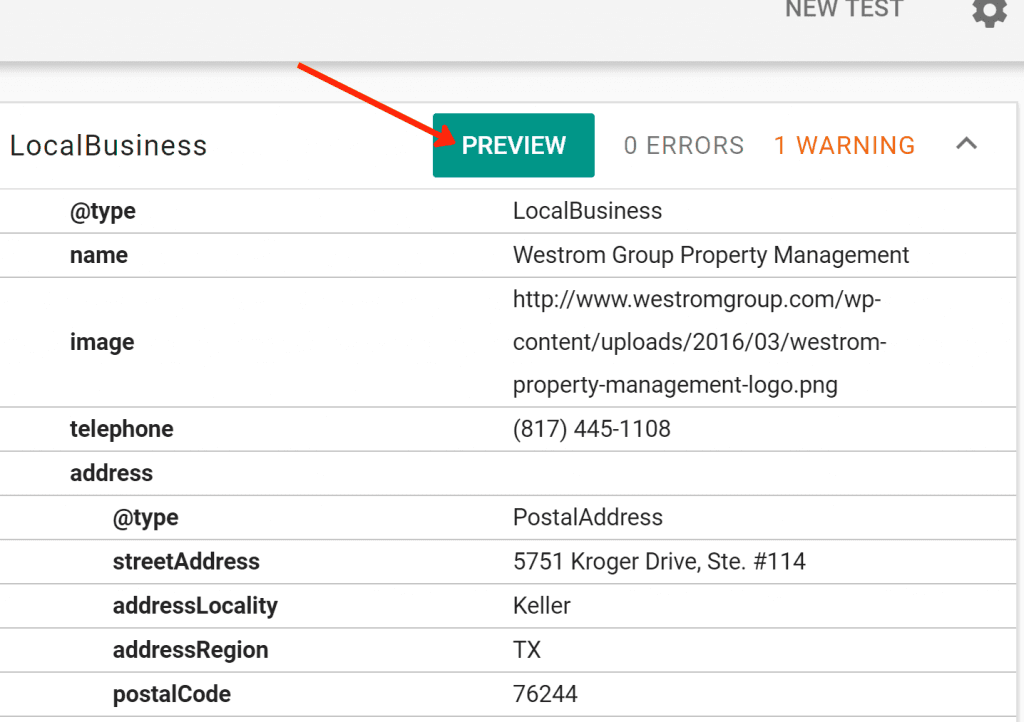
Task: Select the 5751 Kroger Drive address value
Action: tap(658, 561)
